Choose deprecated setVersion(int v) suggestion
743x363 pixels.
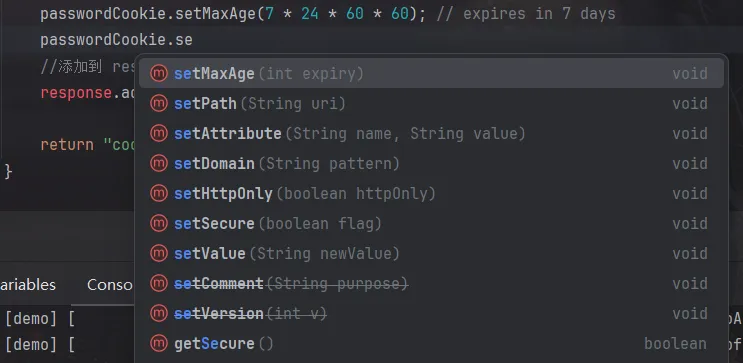pyautogui.click(x=431, y=313)
